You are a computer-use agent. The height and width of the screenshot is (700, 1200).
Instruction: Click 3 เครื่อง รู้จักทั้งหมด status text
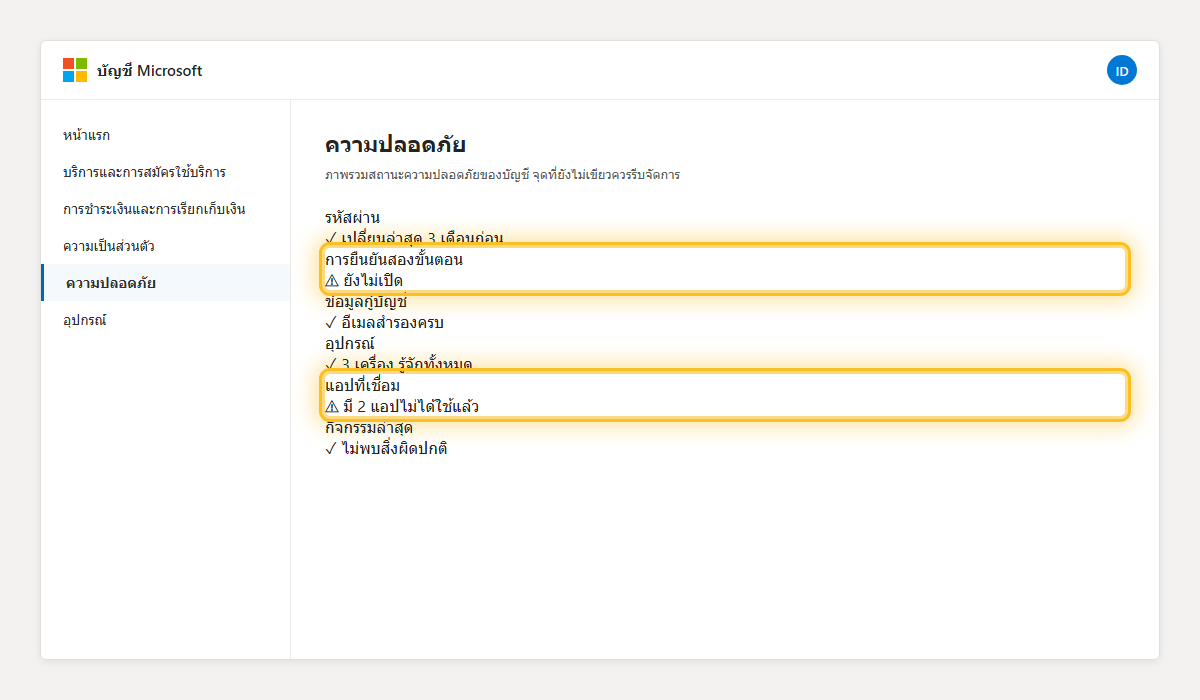407,364
